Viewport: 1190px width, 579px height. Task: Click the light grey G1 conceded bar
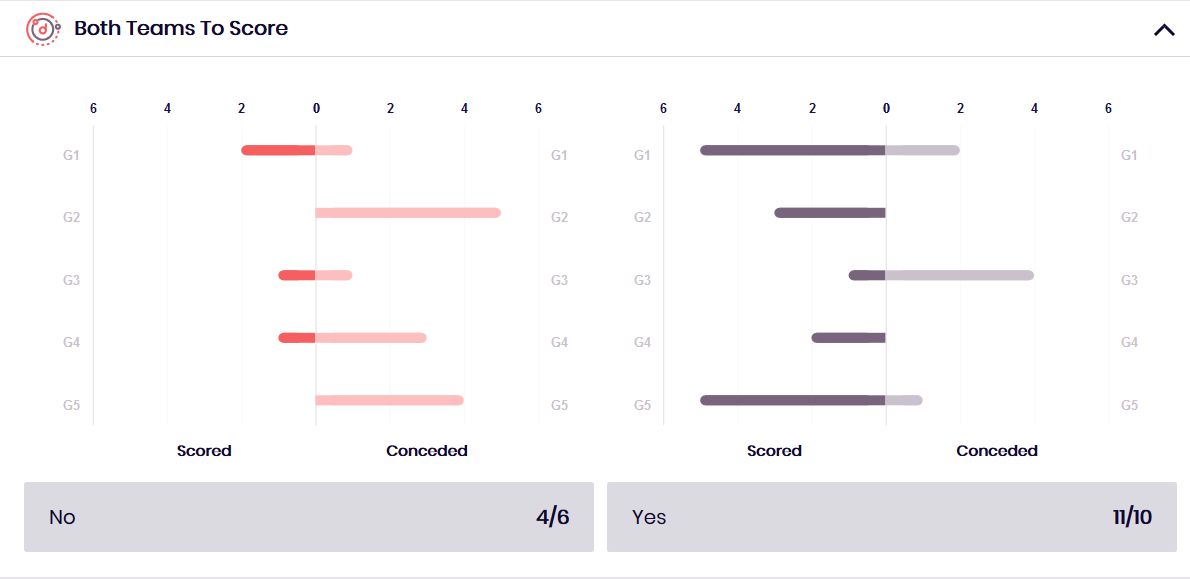pos(923,150)
